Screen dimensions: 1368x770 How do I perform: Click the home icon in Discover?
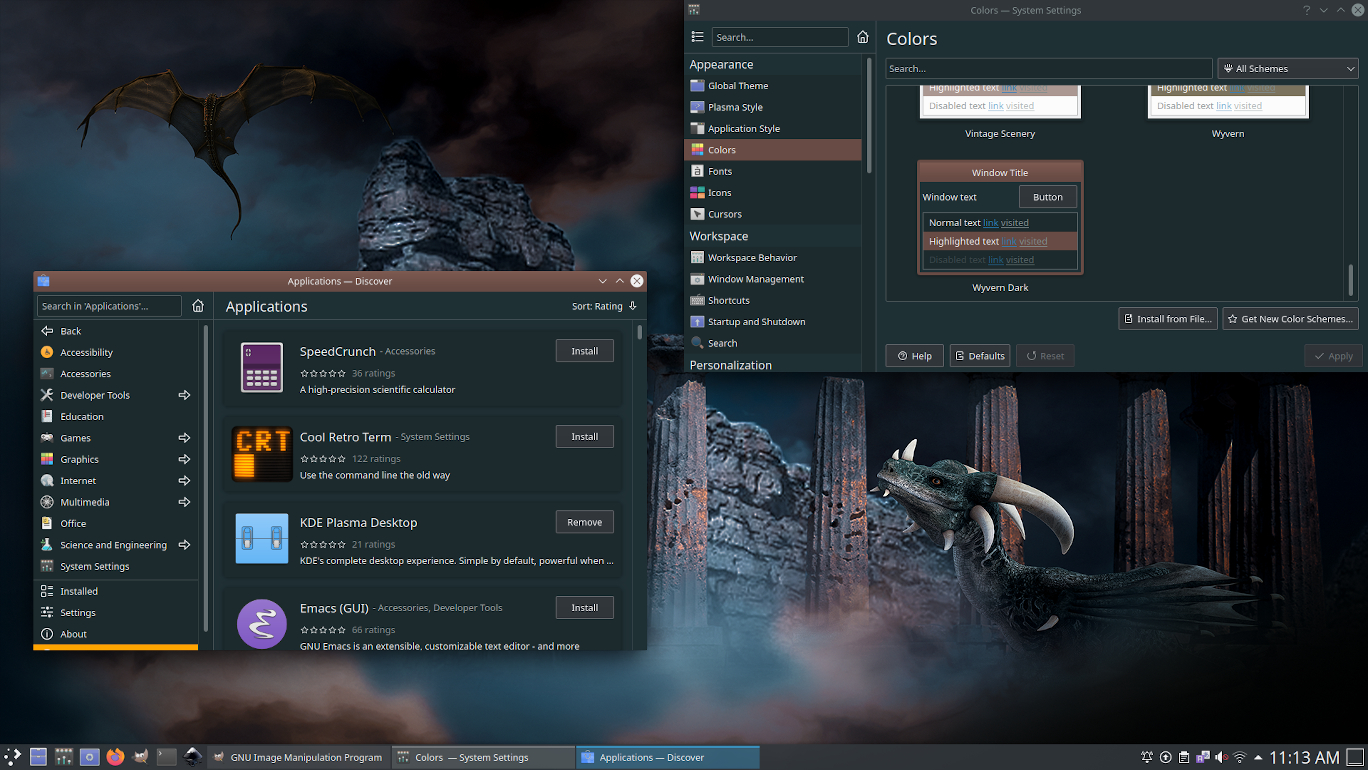198,306
